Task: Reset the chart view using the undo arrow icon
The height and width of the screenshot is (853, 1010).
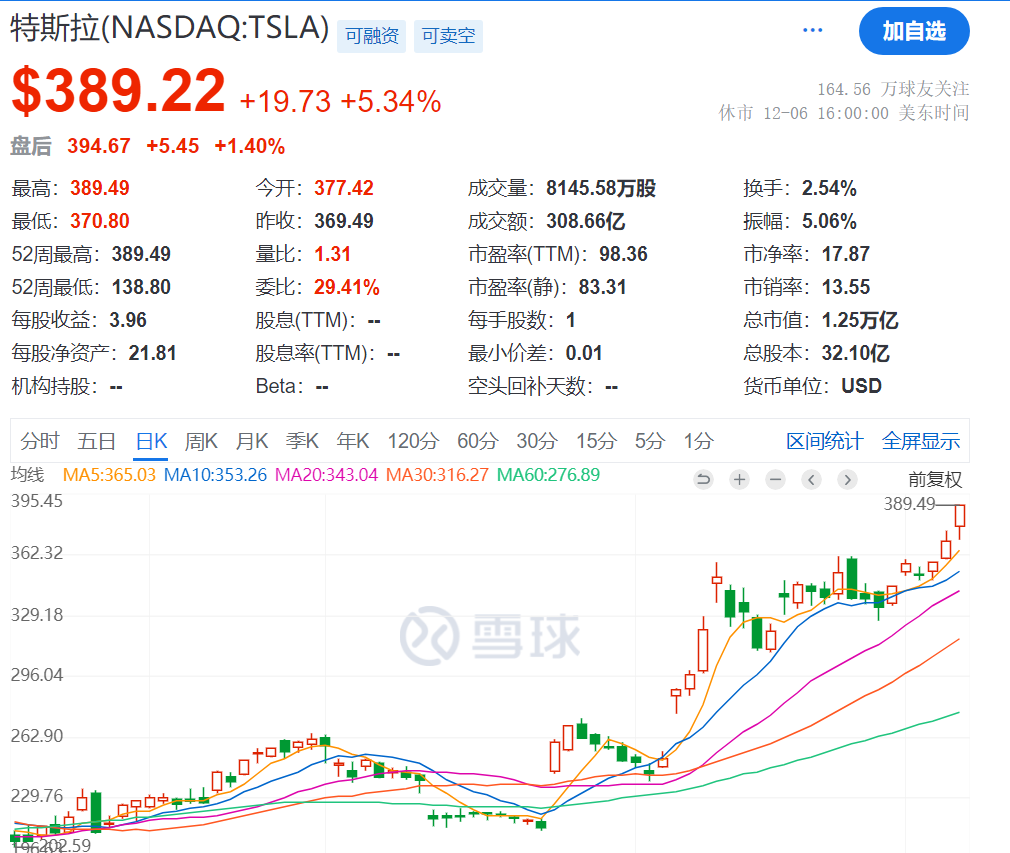Action: [704, 479]
